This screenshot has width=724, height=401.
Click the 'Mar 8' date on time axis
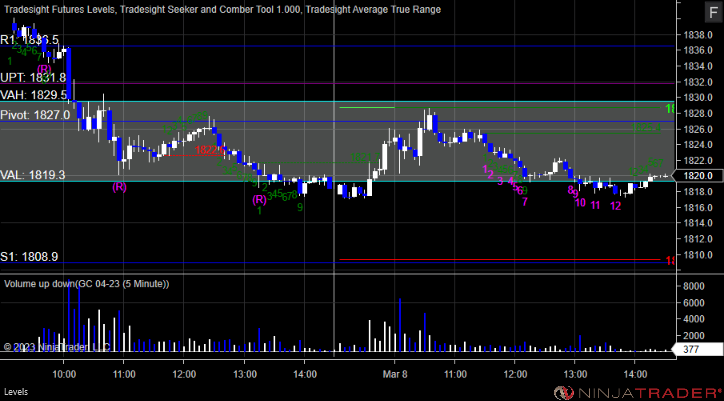[x=394, y=372]
